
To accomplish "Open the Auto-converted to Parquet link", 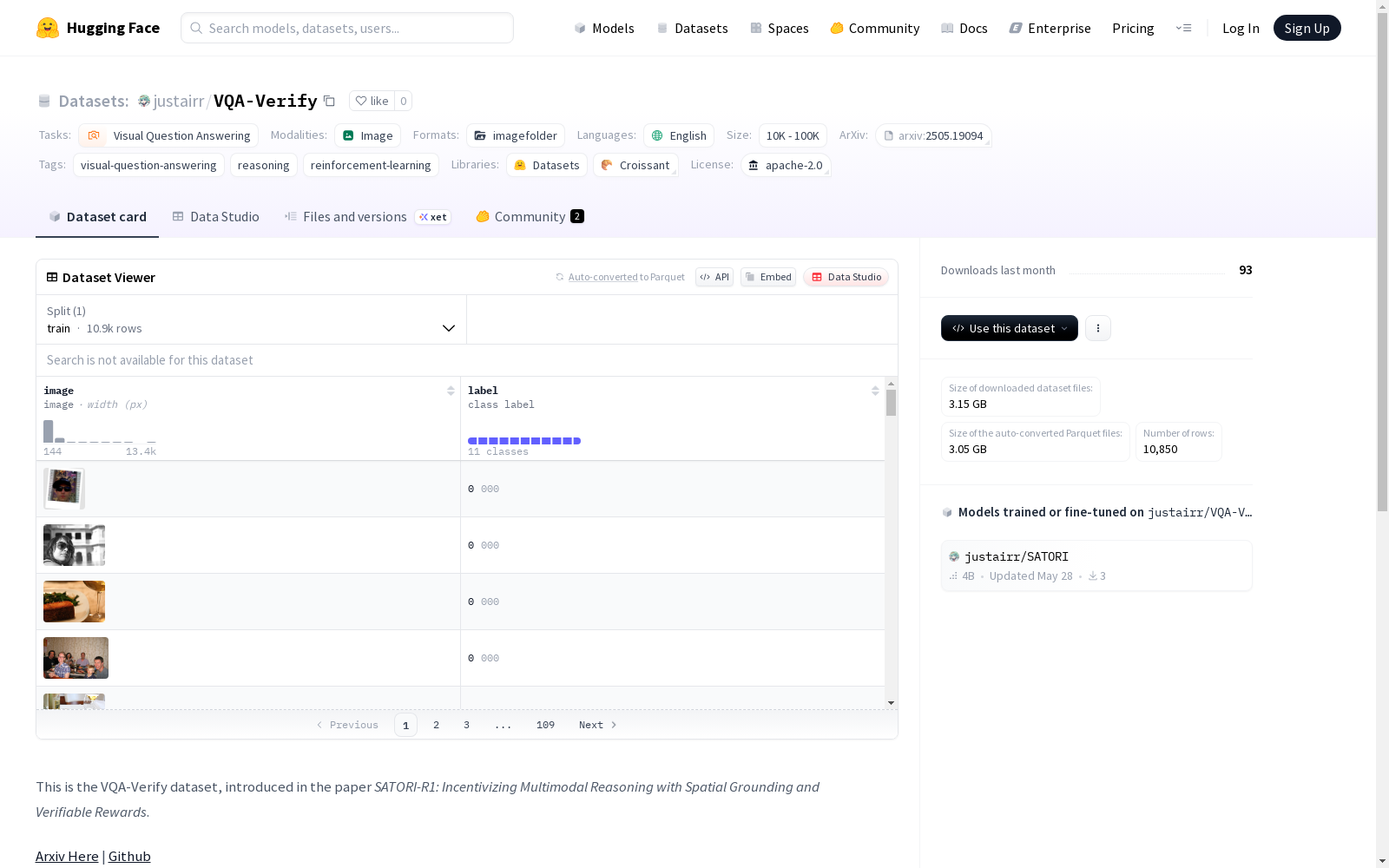I will point(621,277).
